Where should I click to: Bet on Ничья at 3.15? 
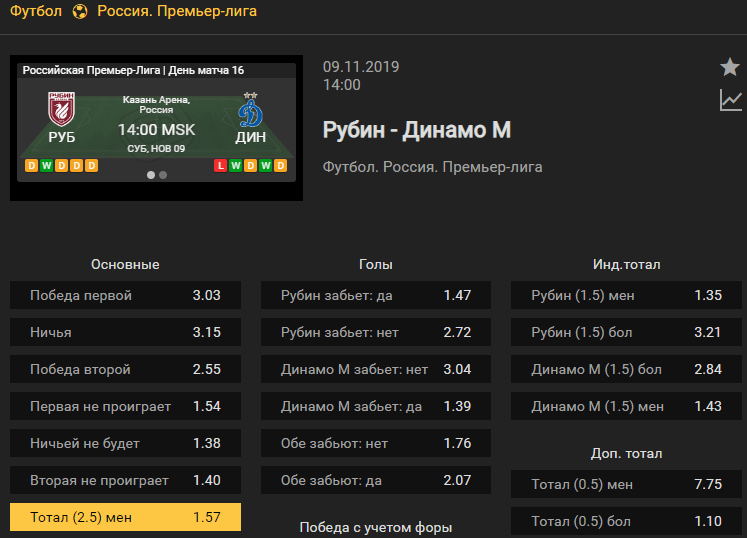point(125,332)
